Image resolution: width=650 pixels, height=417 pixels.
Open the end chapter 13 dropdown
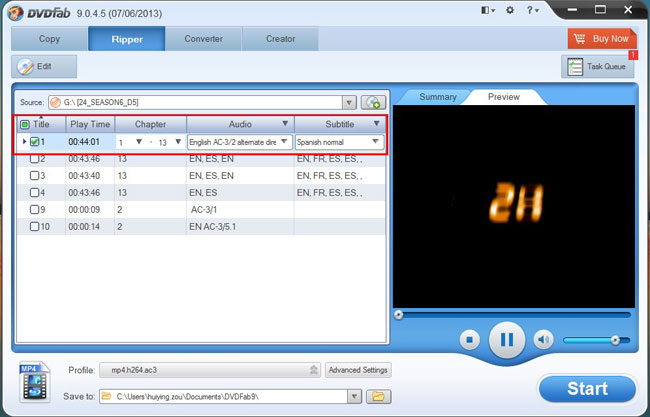[x=178, y=142]
